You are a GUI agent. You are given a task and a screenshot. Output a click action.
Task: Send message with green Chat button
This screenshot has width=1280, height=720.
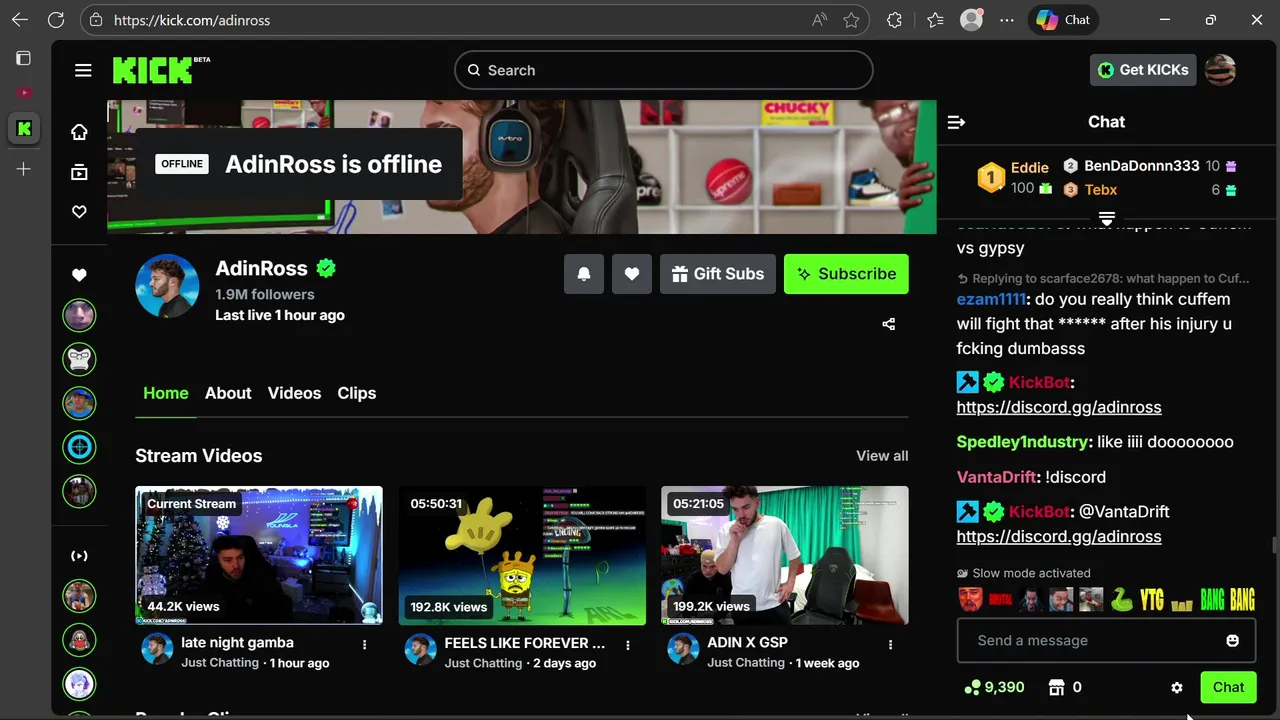pyautogui.click(x=1228, y=687)
